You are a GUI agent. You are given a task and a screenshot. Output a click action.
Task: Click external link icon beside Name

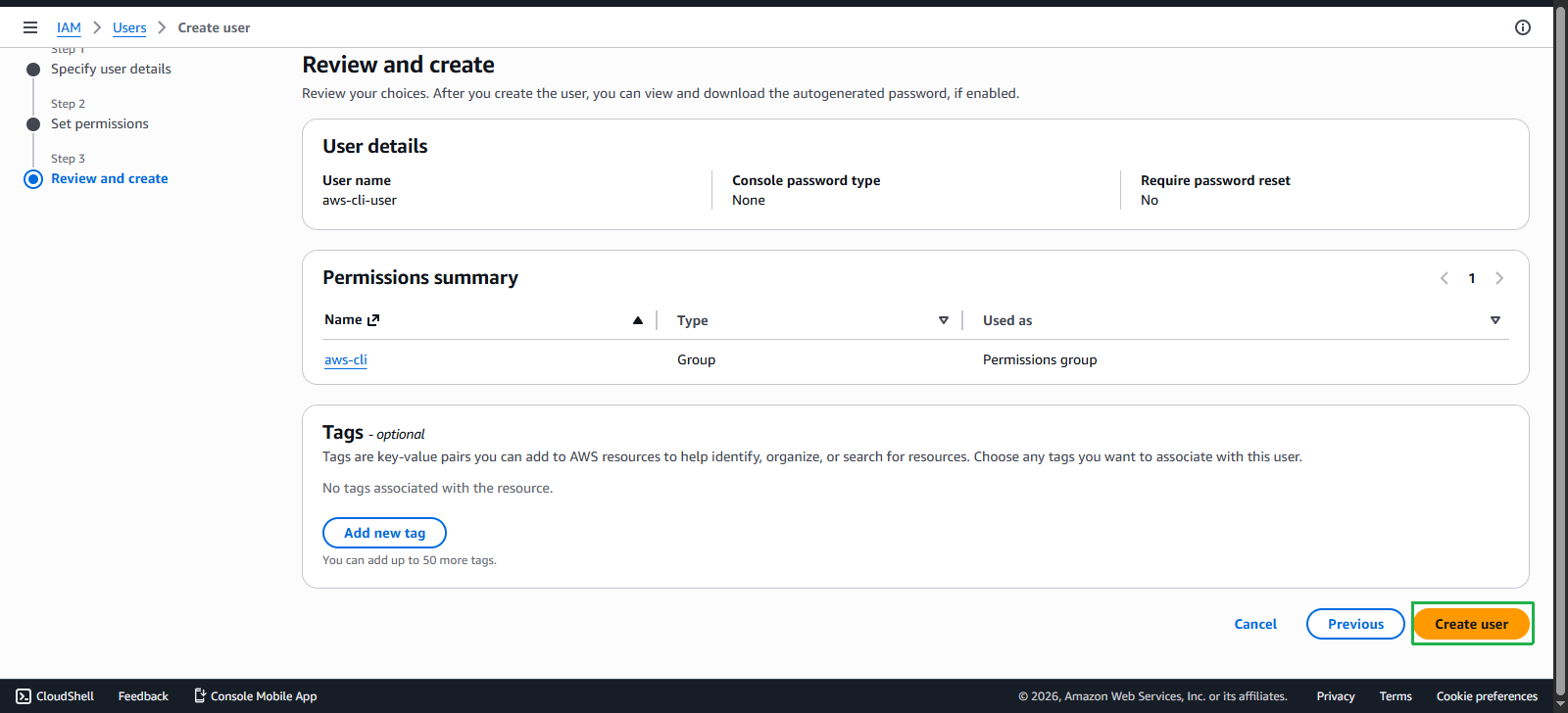click(373, 320)
